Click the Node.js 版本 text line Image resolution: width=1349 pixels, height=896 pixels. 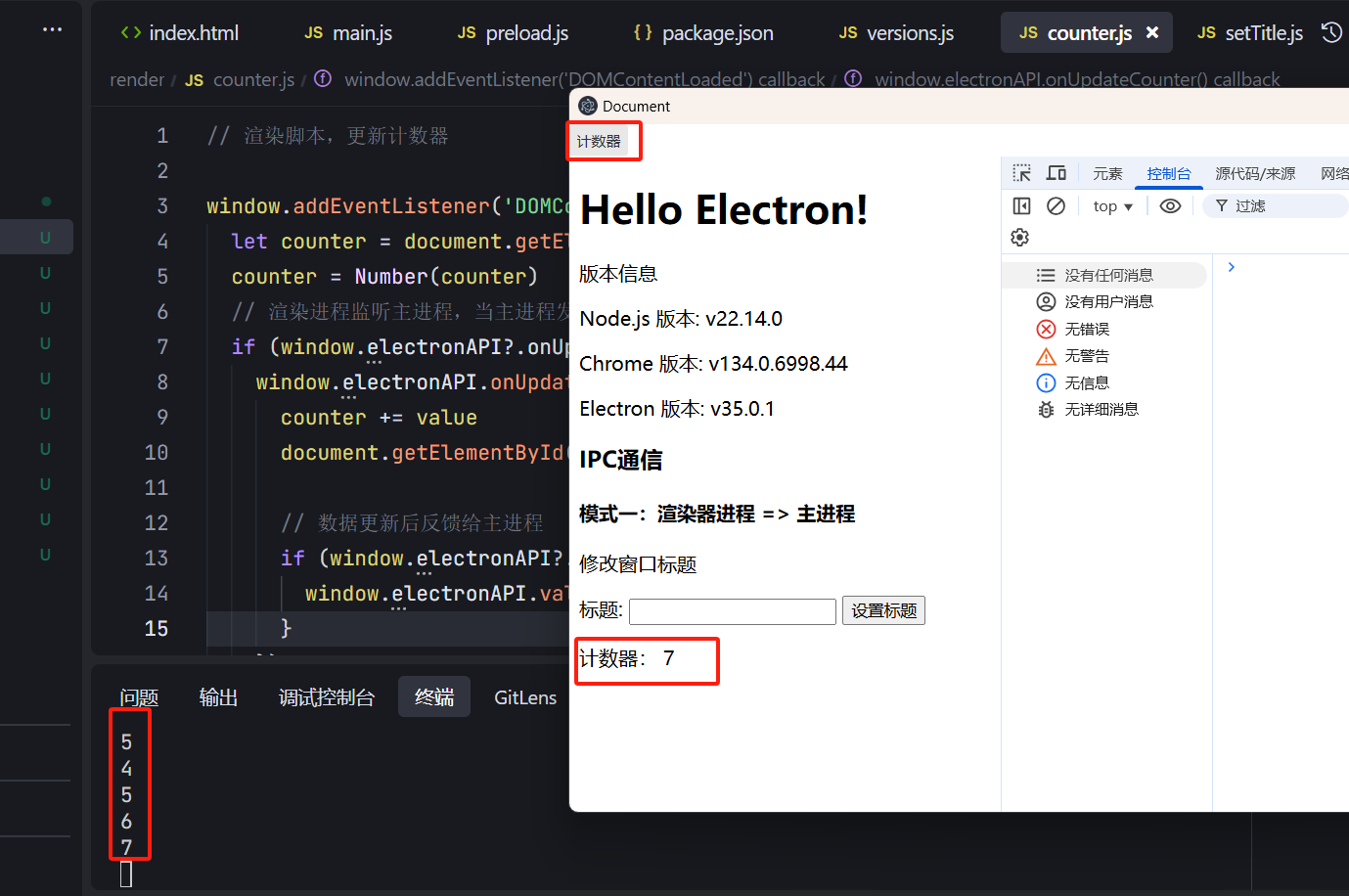[681, 319]
